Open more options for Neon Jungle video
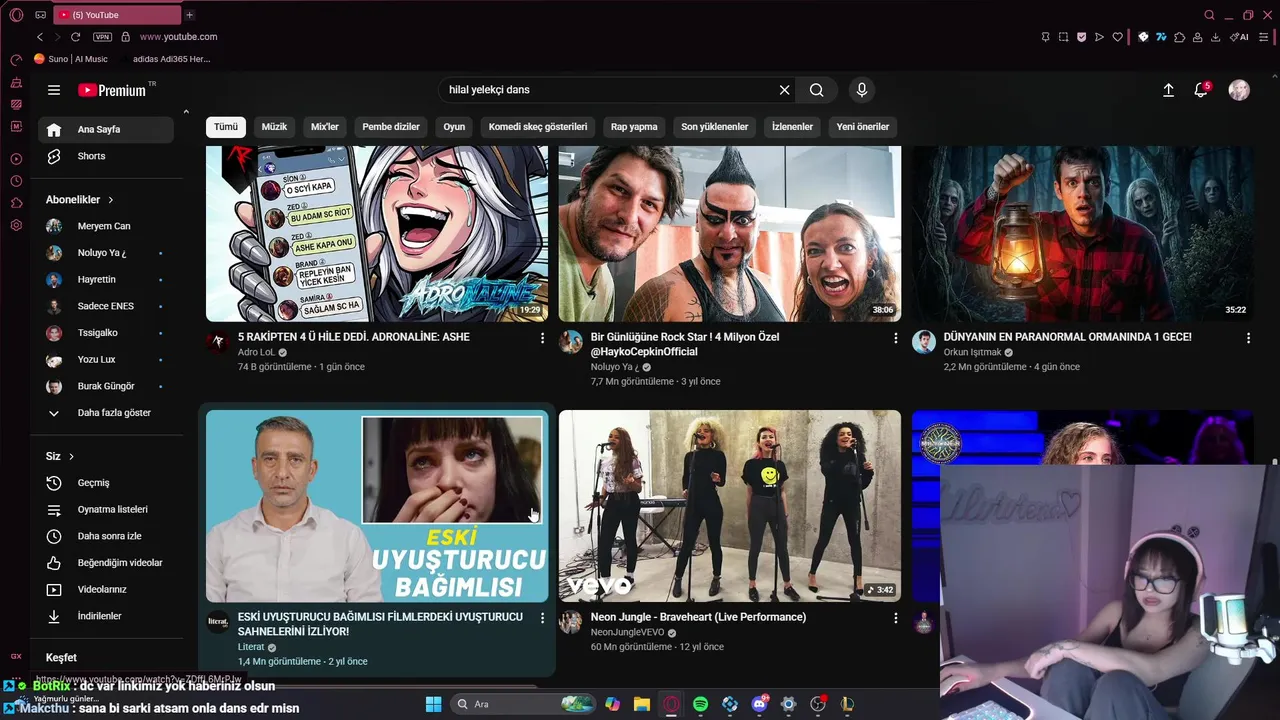 coord(896,619)
